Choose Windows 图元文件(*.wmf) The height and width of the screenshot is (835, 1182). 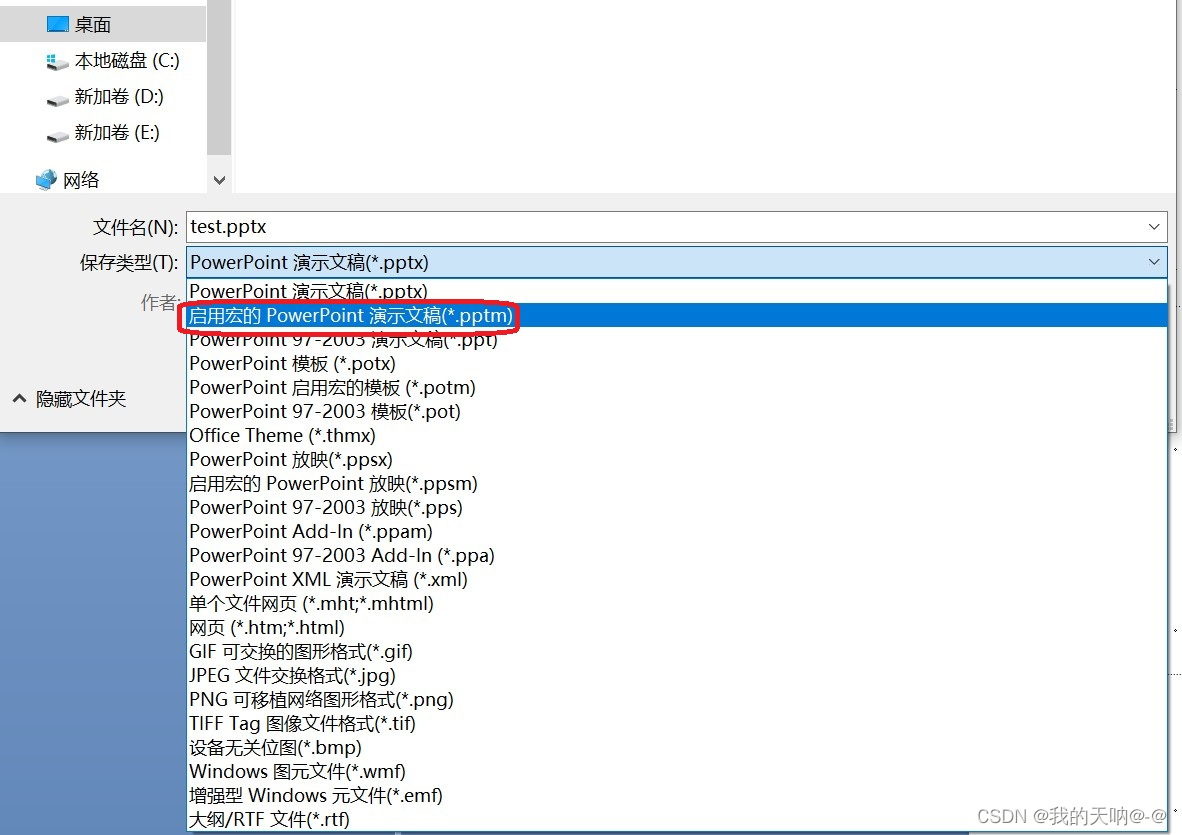coord(677,772)
